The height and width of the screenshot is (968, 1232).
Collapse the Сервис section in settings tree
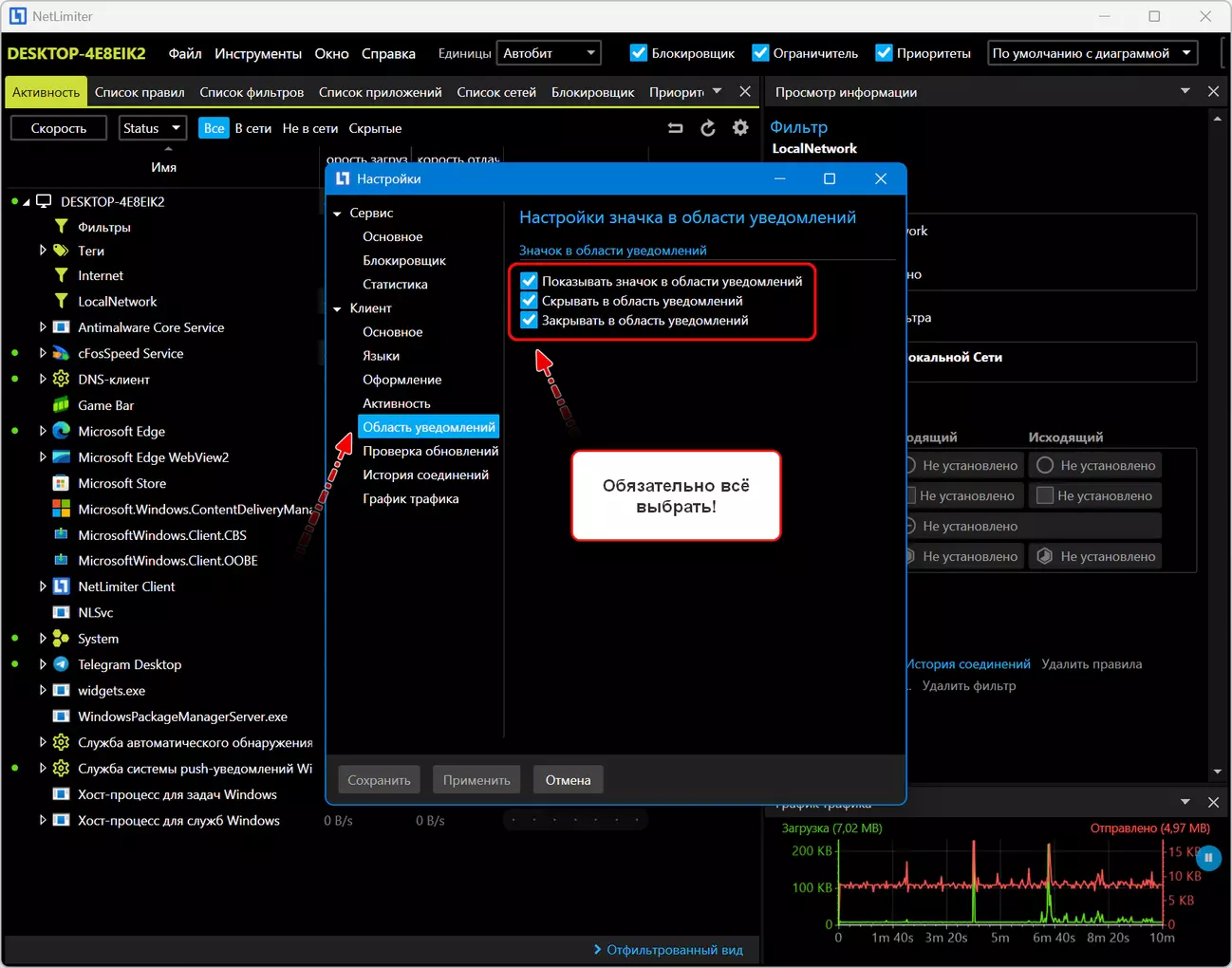[x=337, y=214]
